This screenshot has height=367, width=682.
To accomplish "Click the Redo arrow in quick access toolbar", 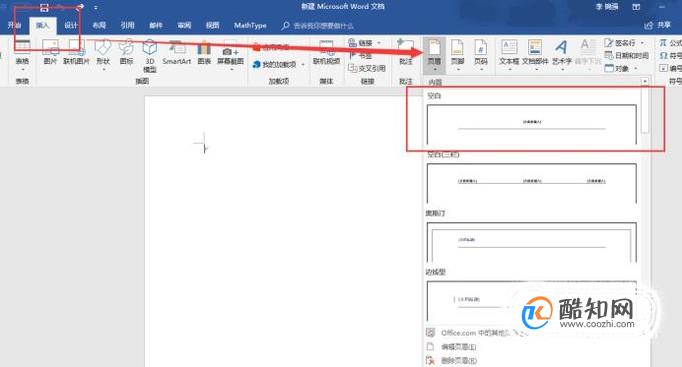I will [80, 7].
